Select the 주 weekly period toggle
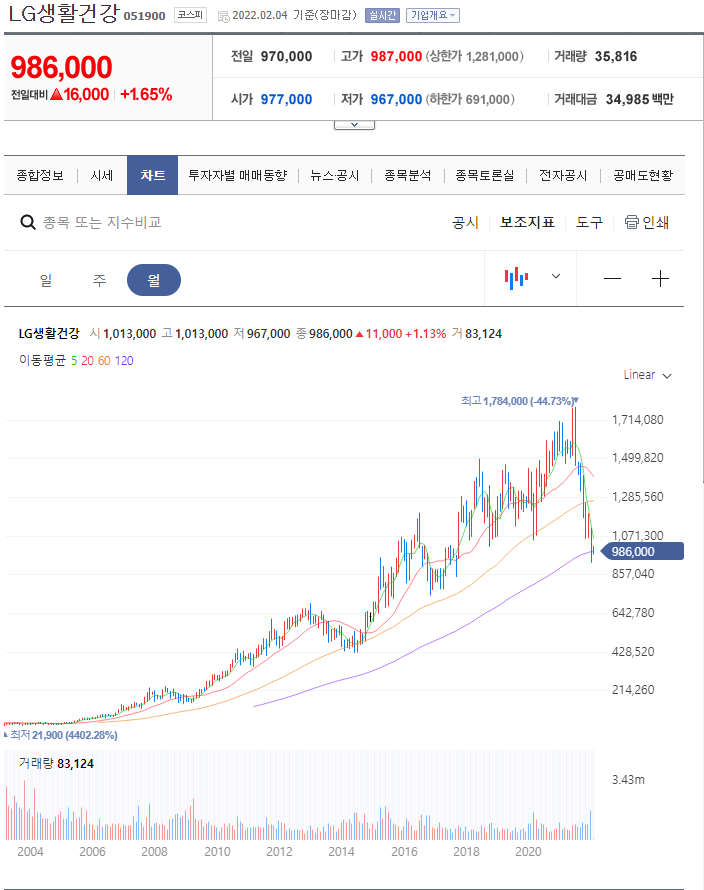This screenshot has height=890, width=704. (99, 280)
